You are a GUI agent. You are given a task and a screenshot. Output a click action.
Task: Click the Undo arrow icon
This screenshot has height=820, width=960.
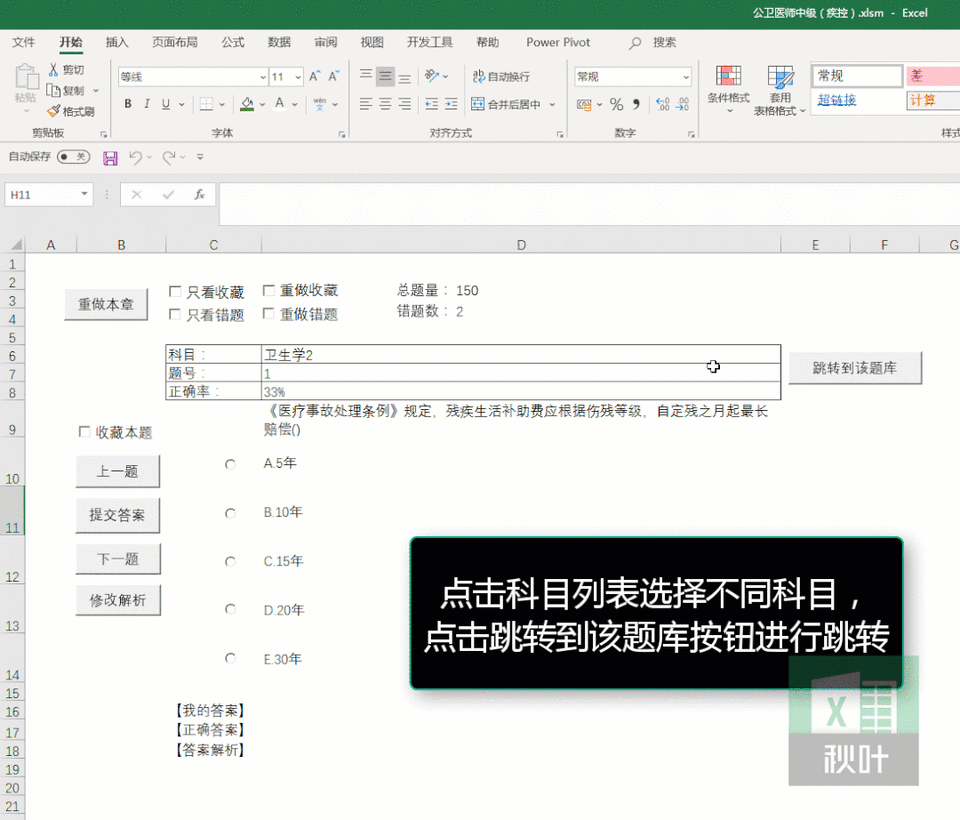(135, 158)
